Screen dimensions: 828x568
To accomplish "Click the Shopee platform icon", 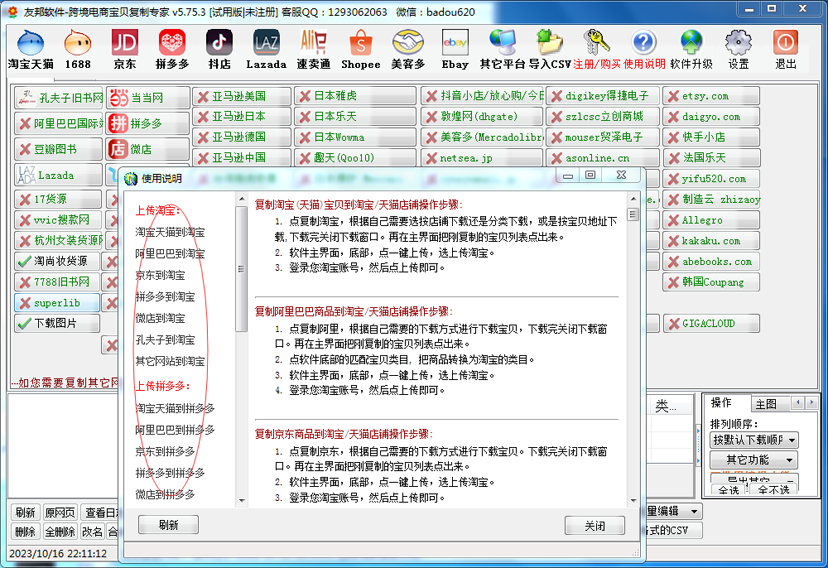I will pyautogui.click(x=360, y=49).
